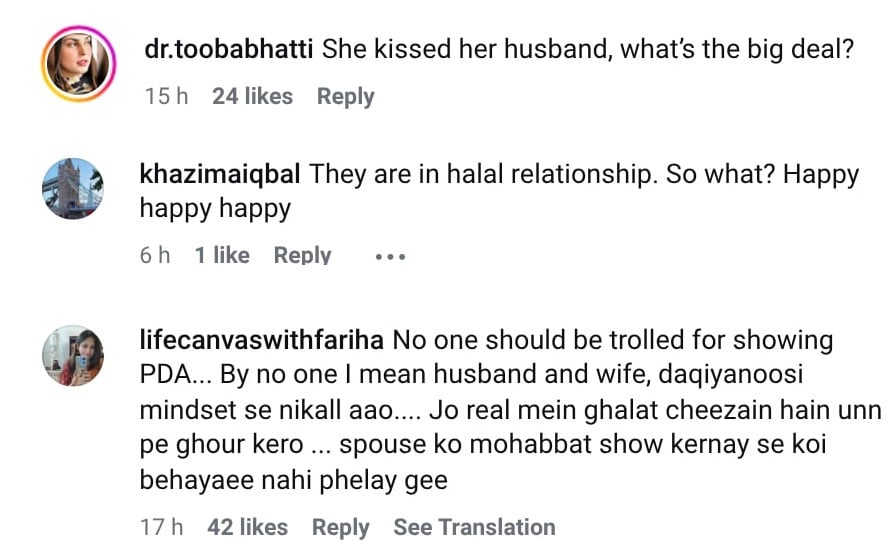Image resolution: width=896 pixels, height=553 pixels.
Task: Select the "She kissed her husband" comment text
Action: [587, 49]
